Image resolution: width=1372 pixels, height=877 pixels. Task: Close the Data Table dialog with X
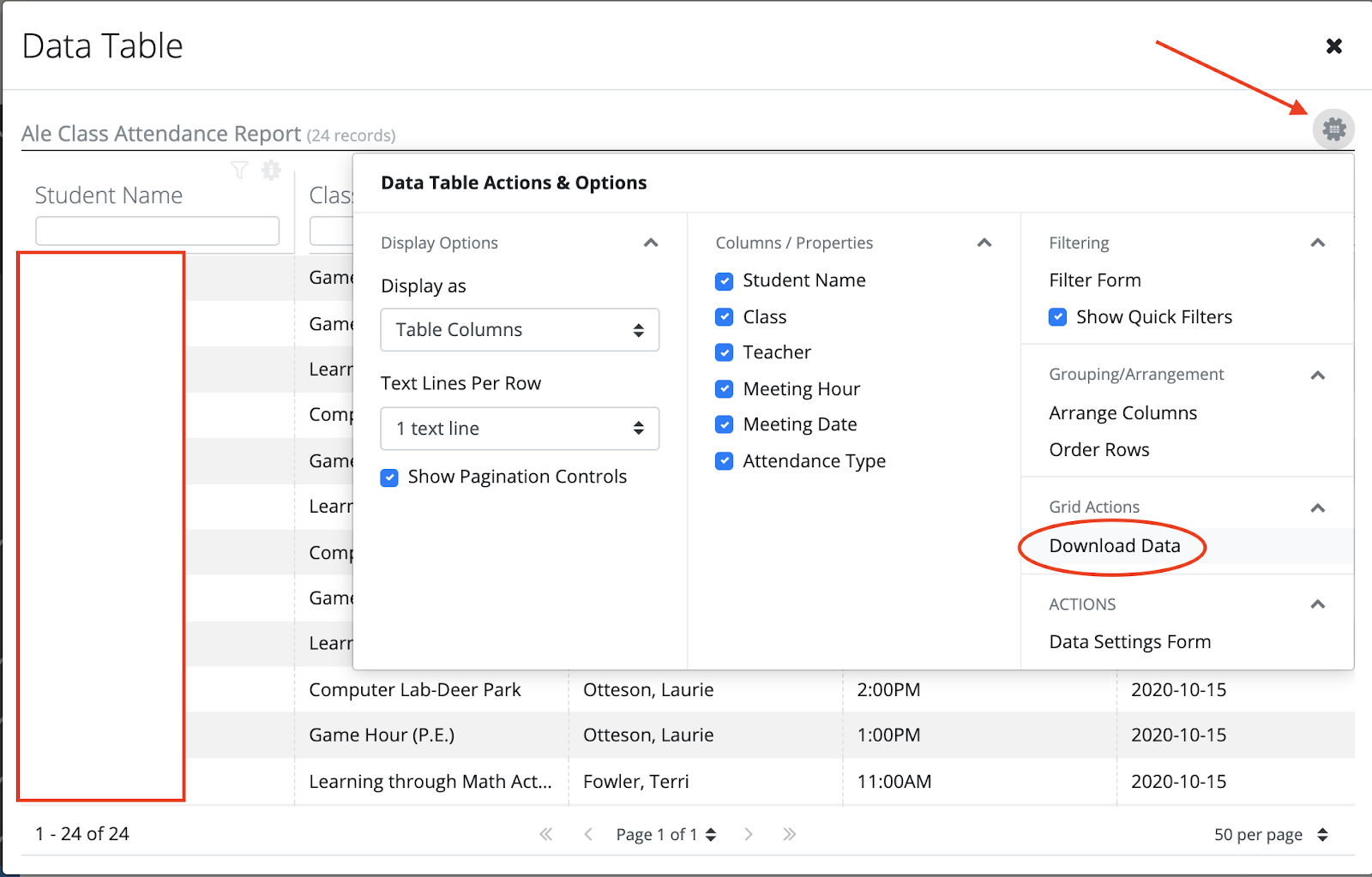(1333, 46)
